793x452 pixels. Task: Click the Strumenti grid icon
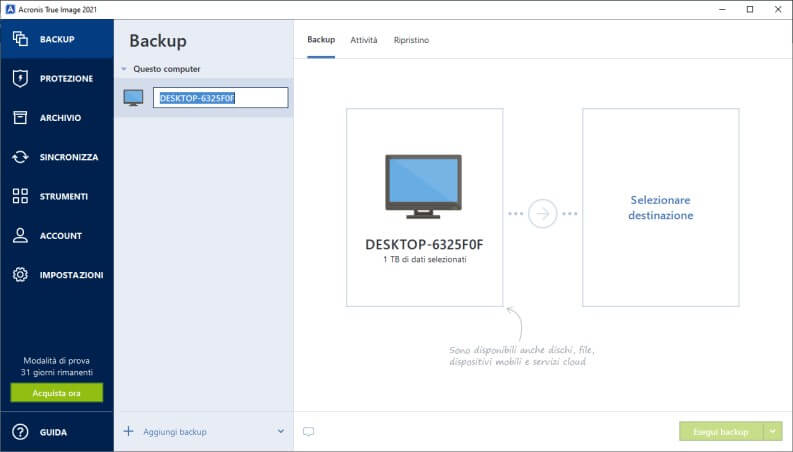click(20, 196)
